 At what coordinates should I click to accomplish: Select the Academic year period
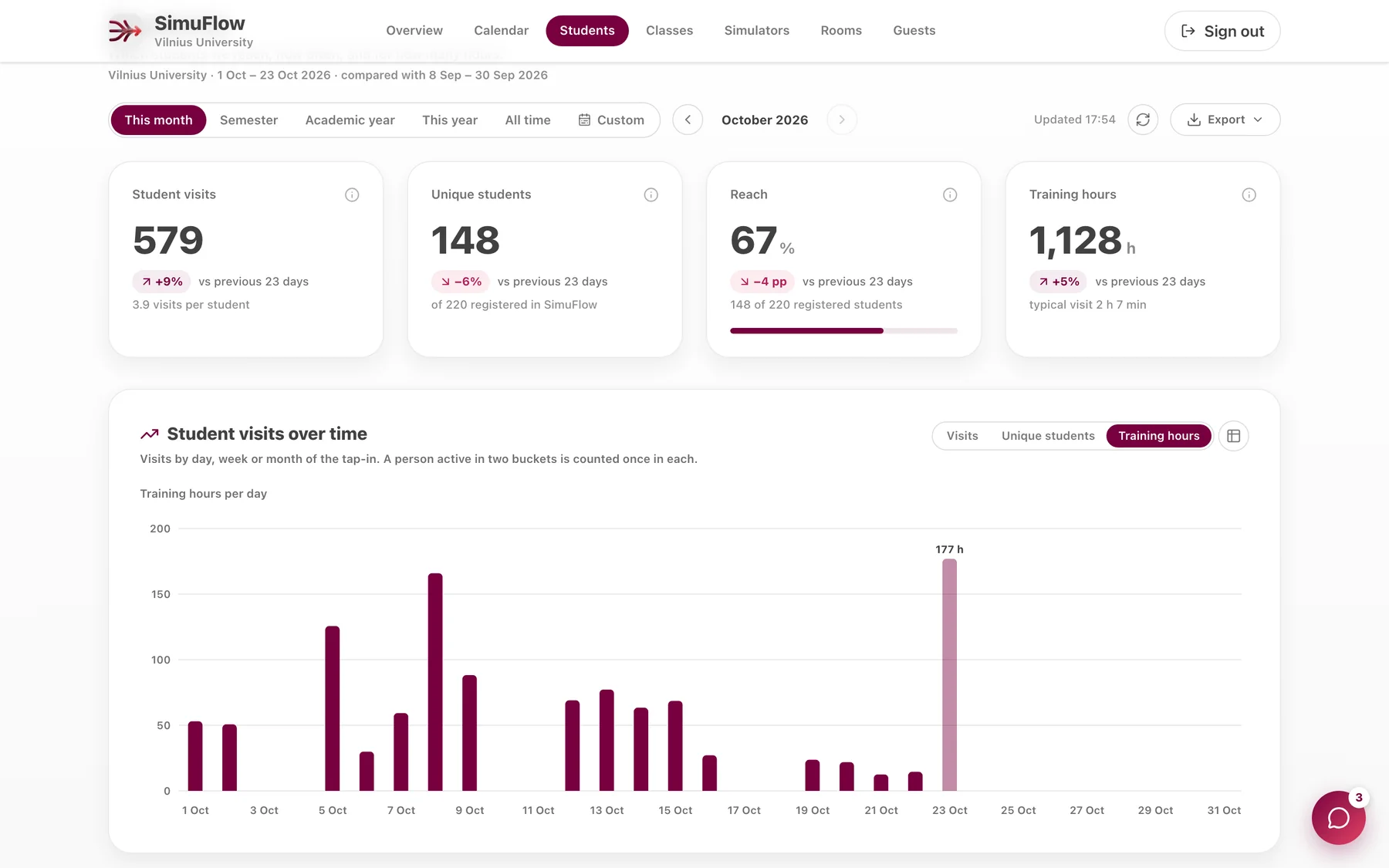pos(350,120)
